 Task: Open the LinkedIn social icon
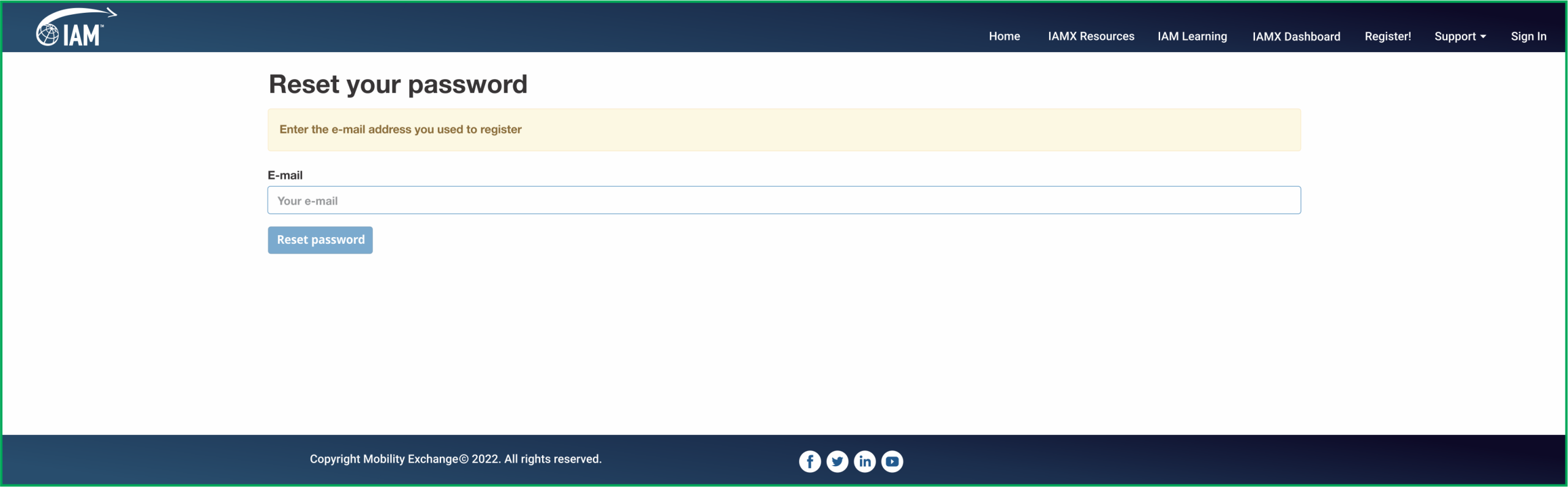pyautogui.click(x=865, y=461)
